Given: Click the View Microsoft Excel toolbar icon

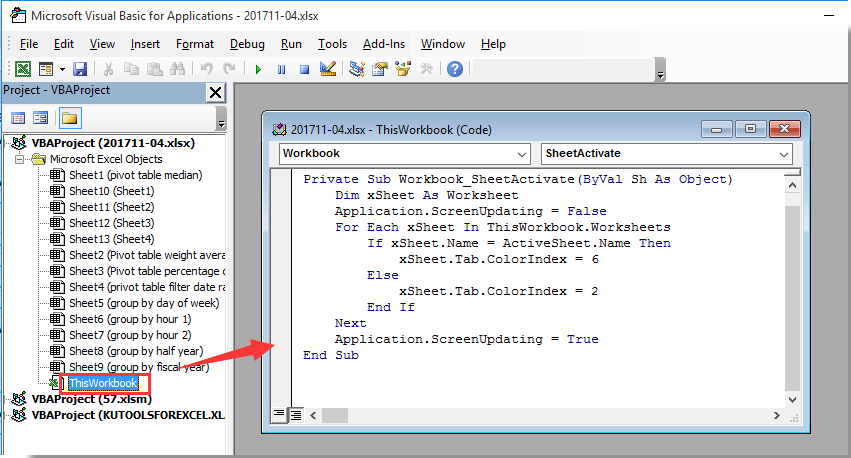Looking at the screenshot, I should pyautogui.click(x=22, y=69).
